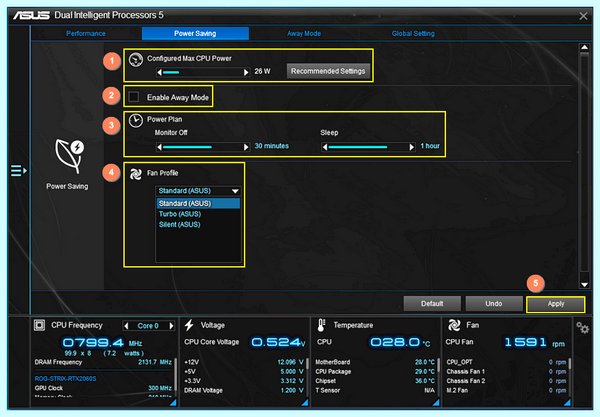Click the Configured Max CPU Power slider track

(202, 72)
